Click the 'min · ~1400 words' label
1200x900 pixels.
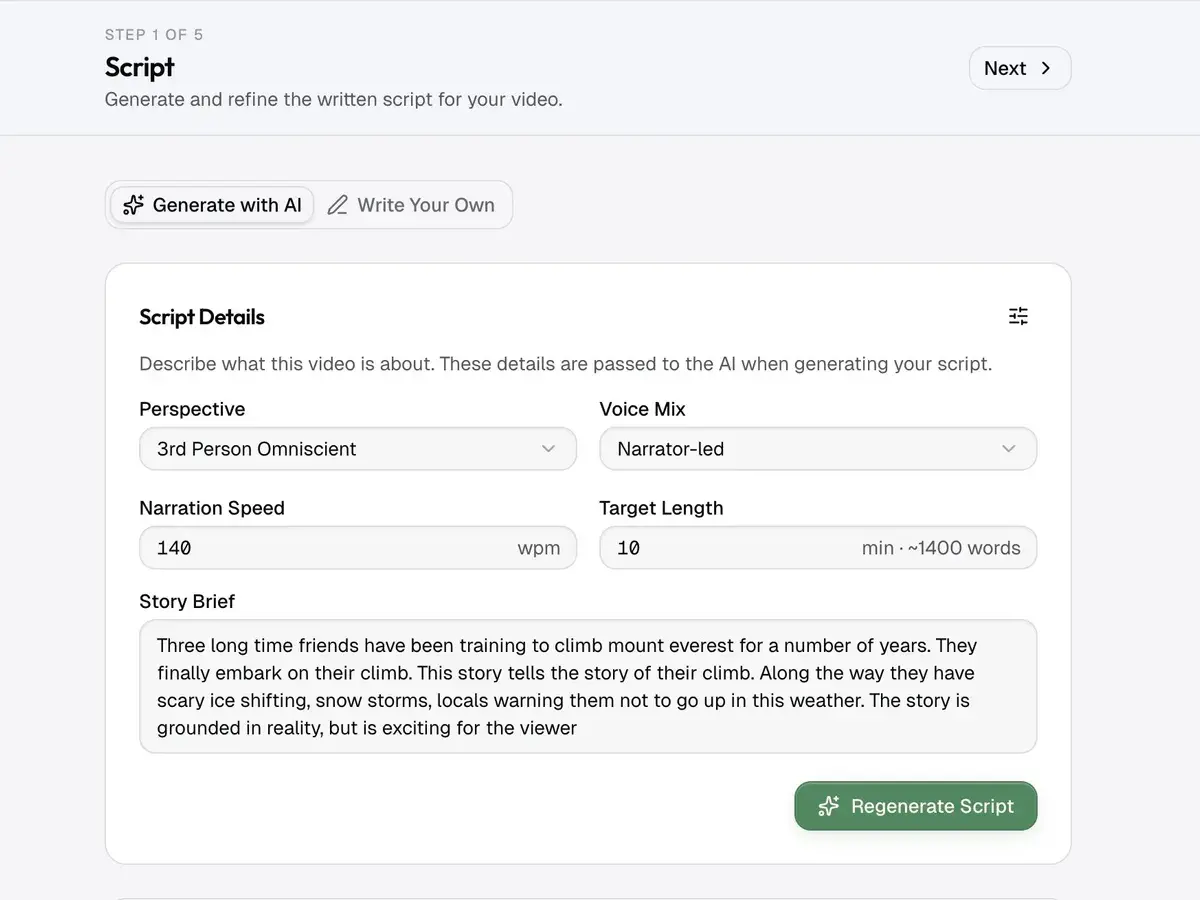(x=941, y=548)
